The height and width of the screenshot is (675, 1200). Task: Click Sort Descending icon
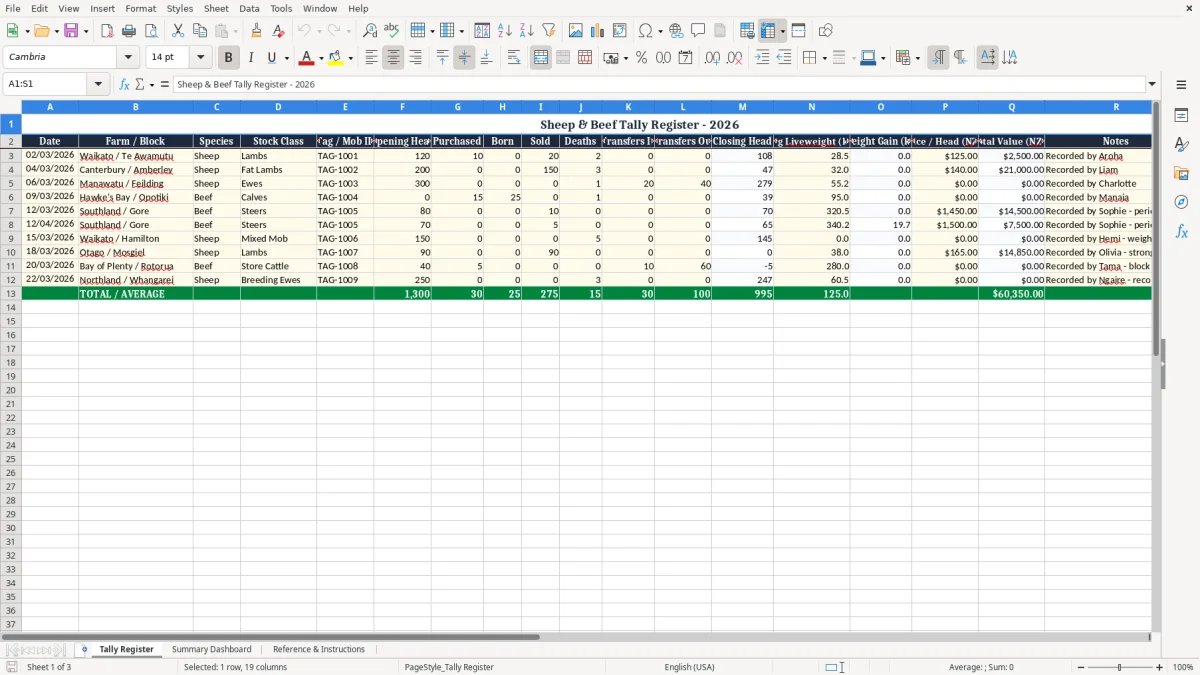point(527,31)
